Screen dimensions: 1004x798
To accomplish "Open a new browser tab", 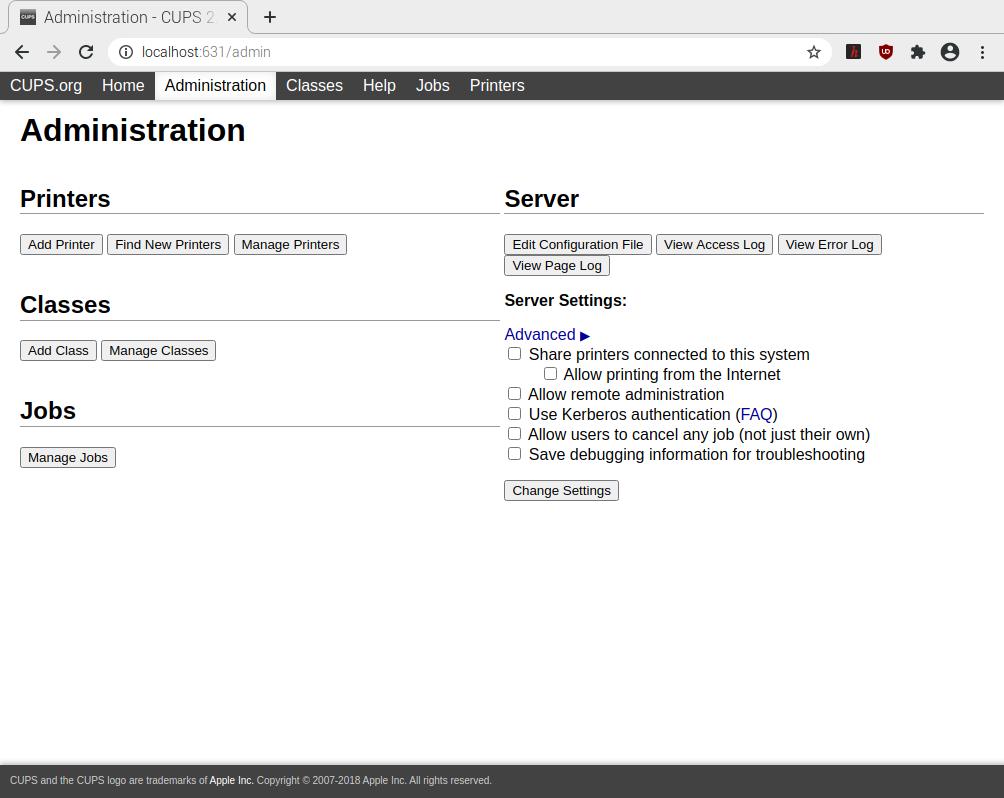I will tap(270, 17).
